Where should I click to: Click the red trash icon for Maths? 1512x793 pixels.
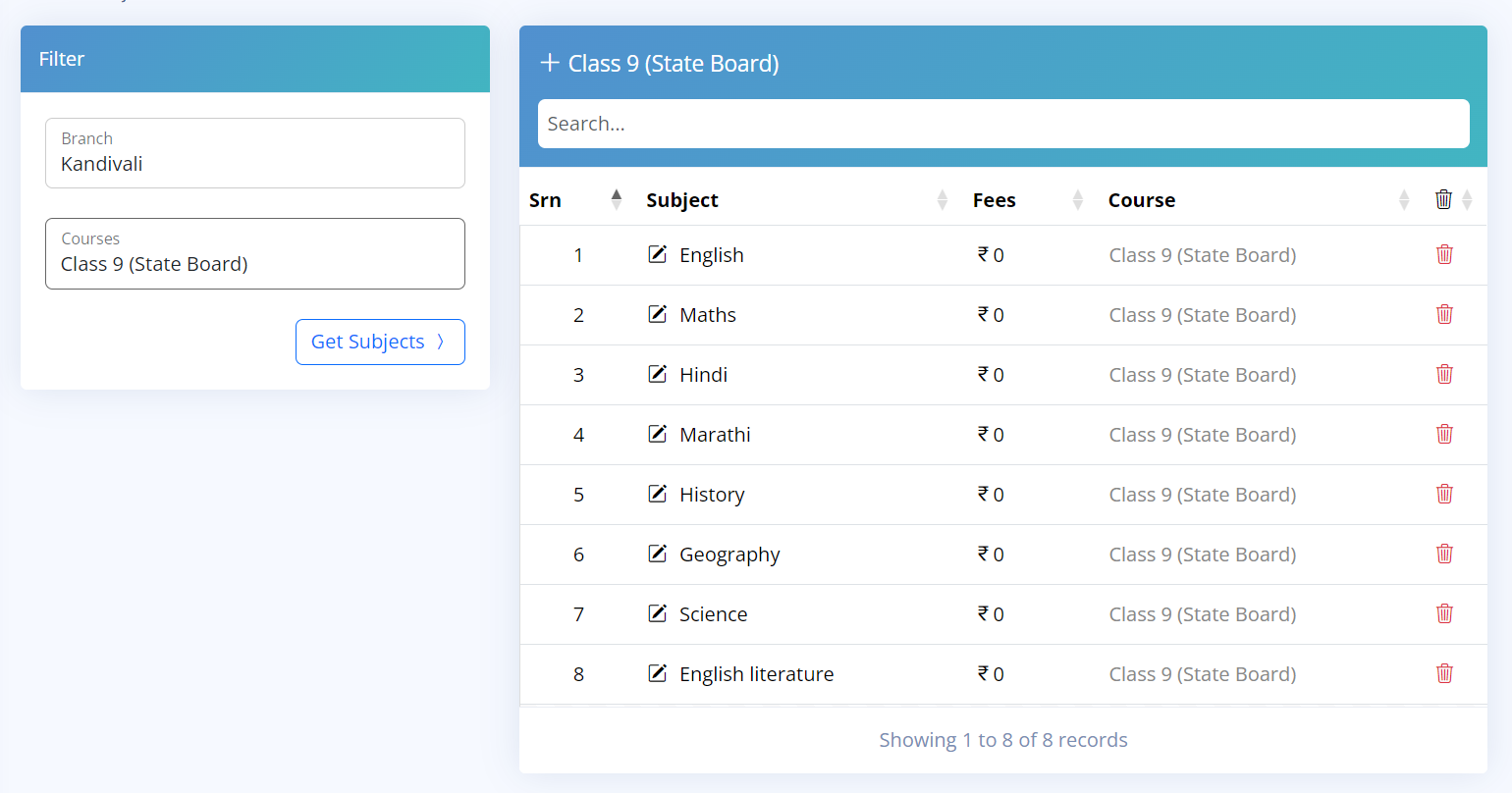[1444, 314]
